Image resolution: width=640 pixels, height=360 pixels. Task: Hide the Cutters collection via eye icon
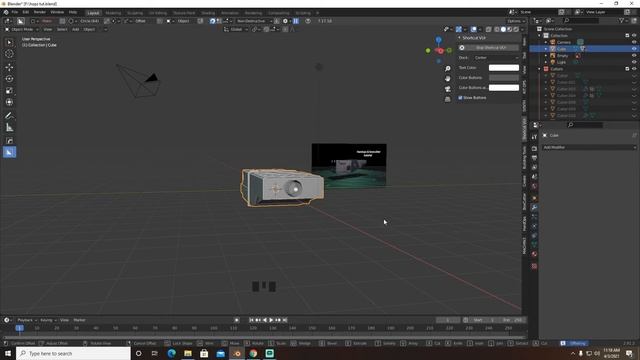pos(634,69)
